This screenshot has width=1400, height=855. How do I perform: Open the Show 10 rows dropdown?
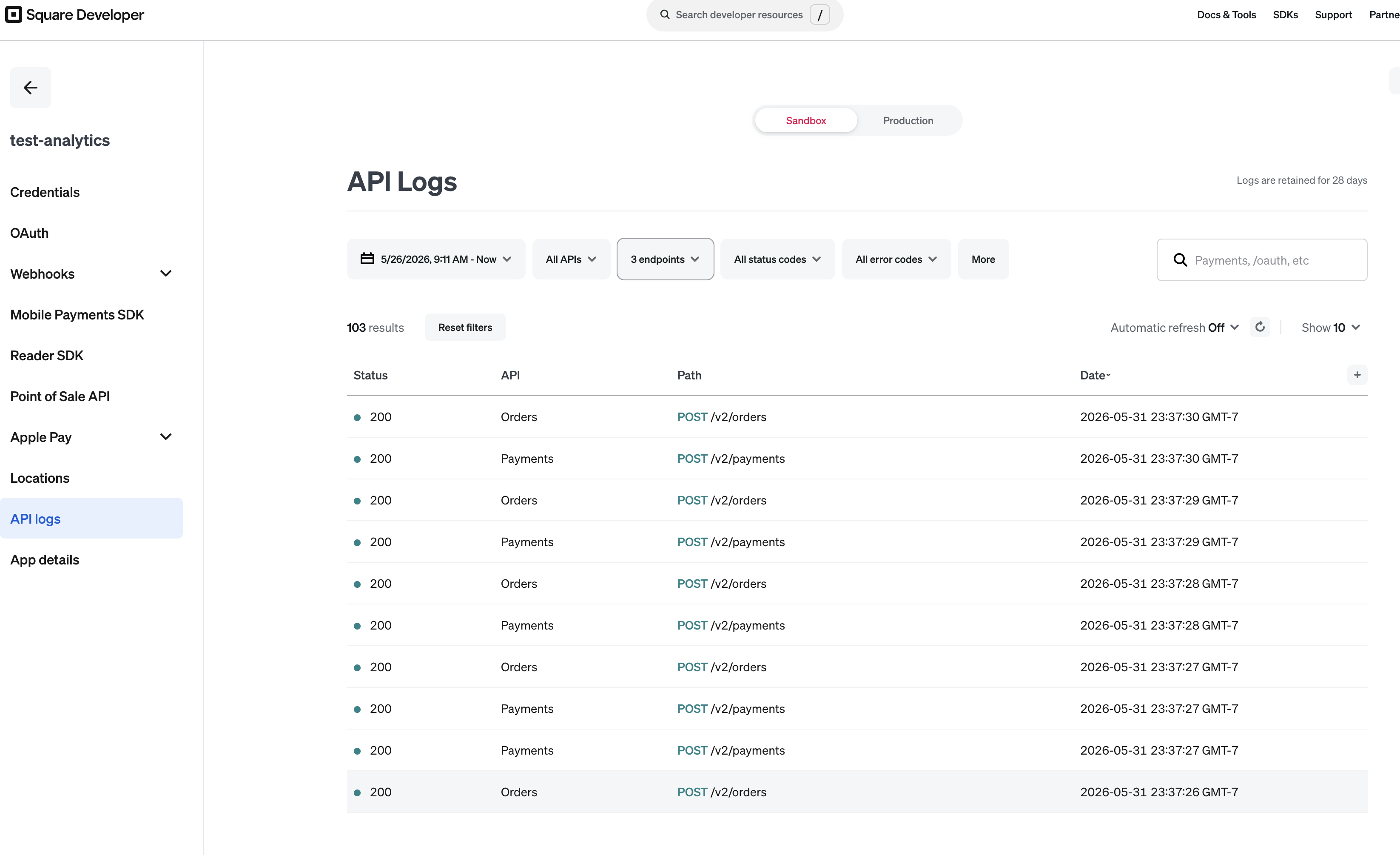coord(1331,328)
